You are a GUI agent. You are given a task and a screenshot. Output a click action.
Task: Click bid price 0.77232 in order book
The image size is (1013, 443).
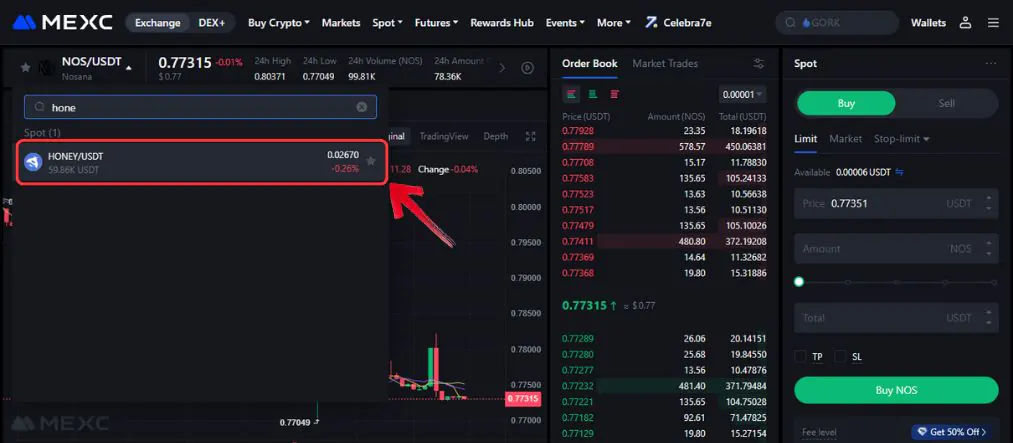(578, 386)
